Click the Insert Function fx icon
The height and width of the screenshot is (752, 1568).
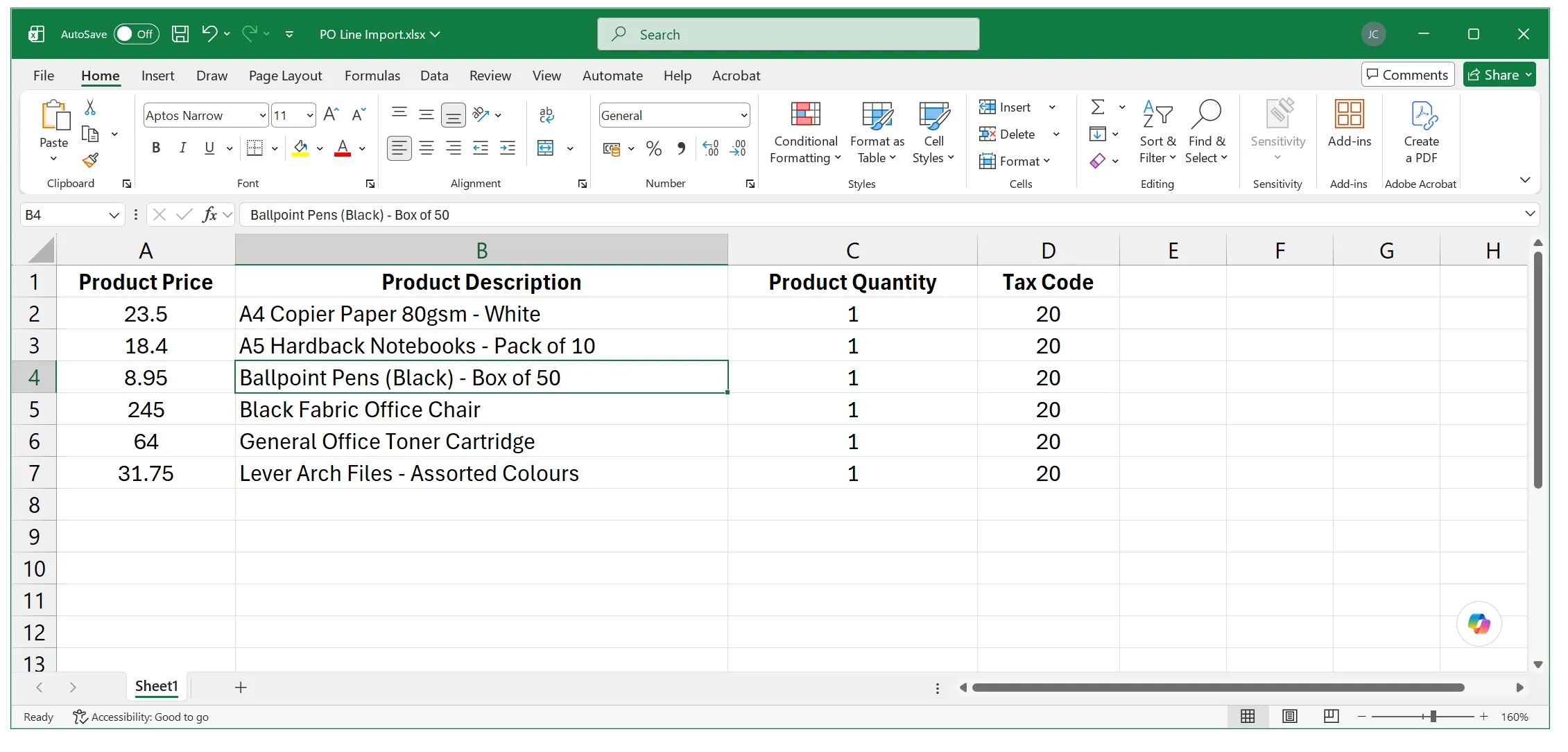209,215
